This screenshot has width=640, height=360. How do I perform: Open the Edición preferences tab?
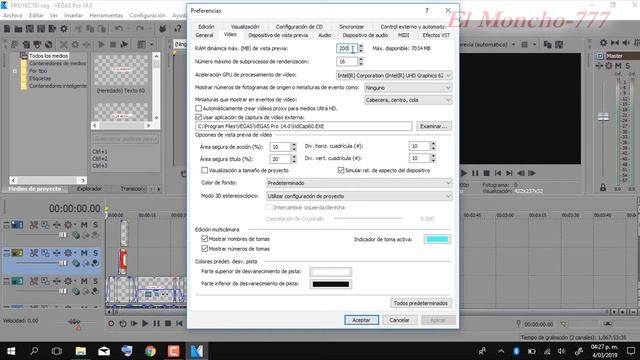point(206,27)
